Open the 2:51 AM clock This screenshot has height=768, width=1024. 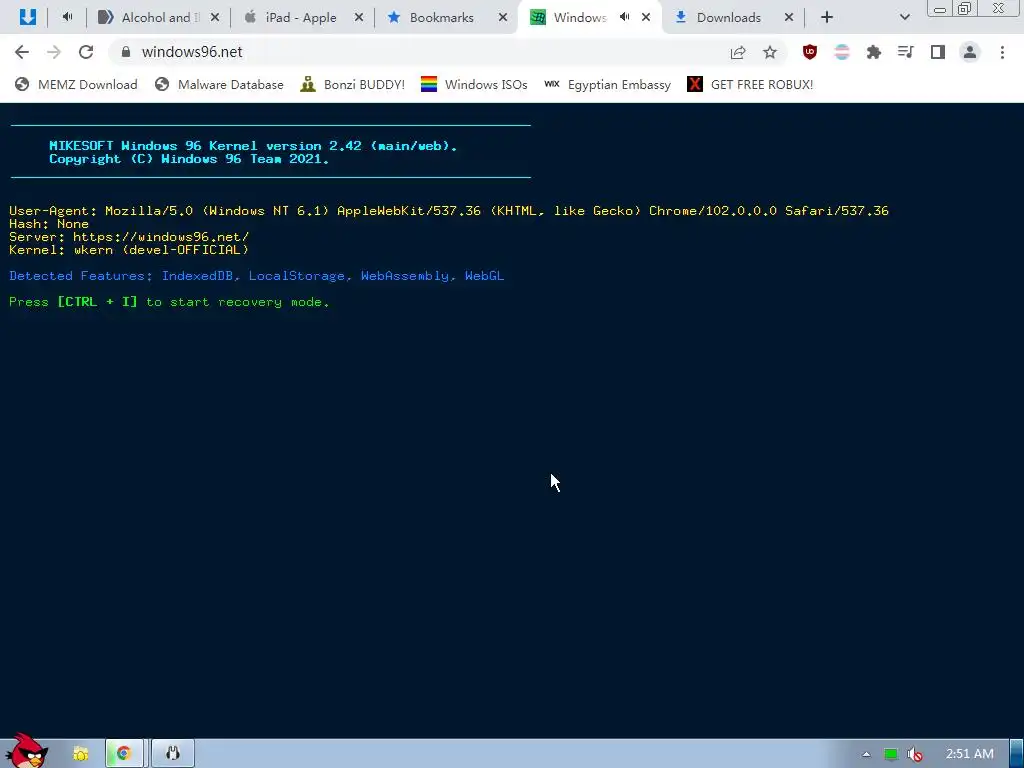[x=970, y=754]
